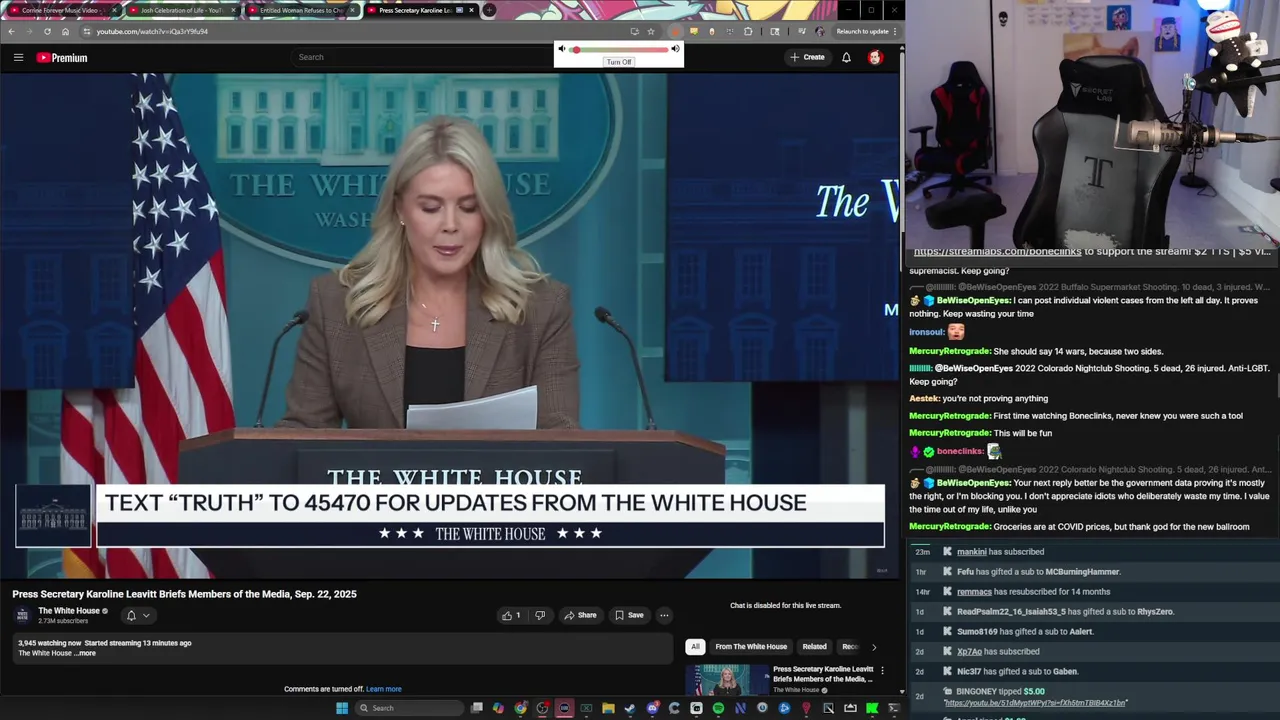
Task: Select the All filter chip
Action: [x=695, y=646]
